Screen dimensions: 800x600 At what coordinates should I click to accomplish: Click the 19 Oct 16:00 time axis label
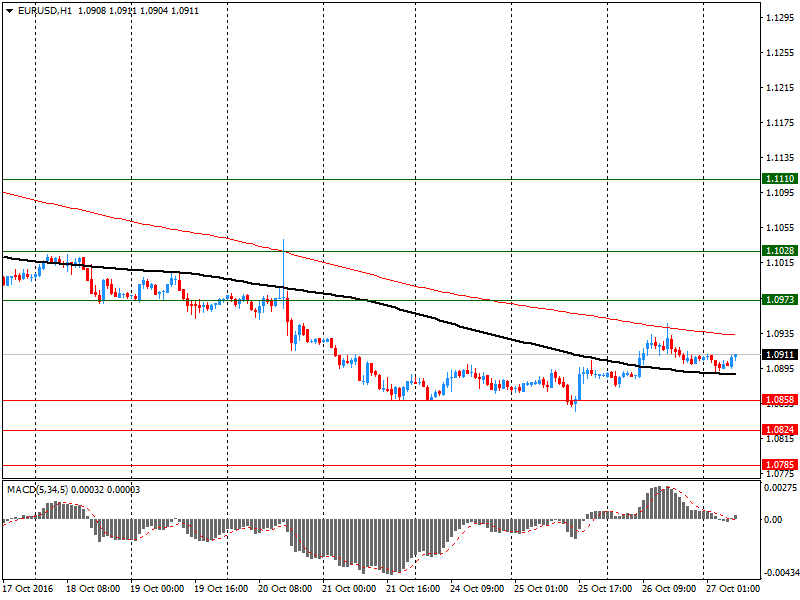click(x=221, y=589)
